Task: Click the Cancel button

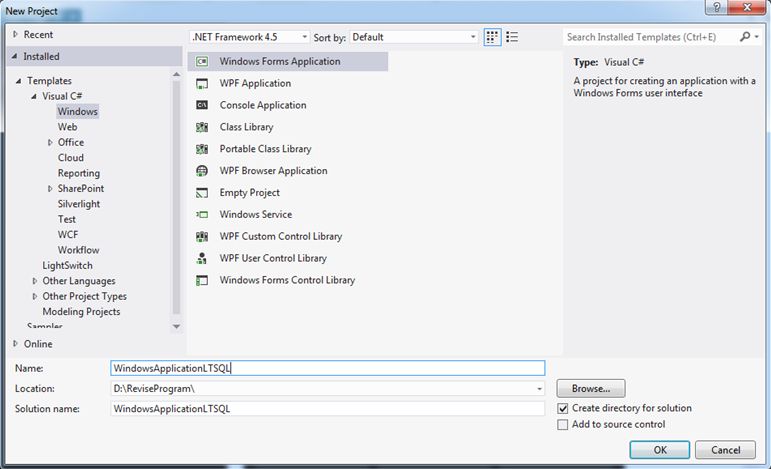Action: [726, 450]
